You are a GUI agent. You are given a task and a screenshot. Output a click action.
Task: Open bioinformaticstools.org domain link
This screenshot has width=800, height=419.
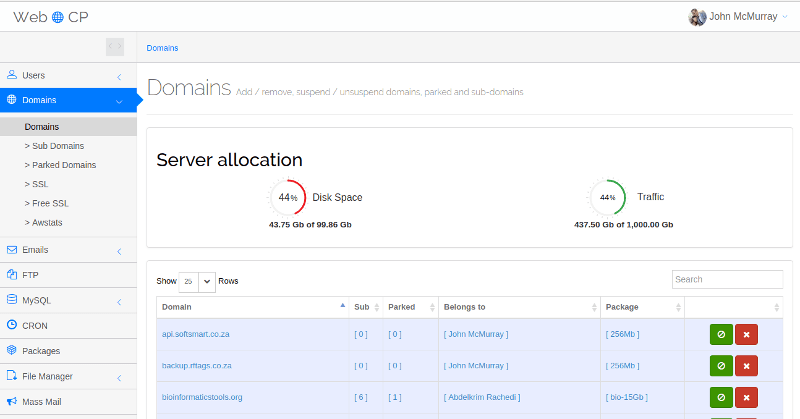pyautogui.click(x=202, y=397)
